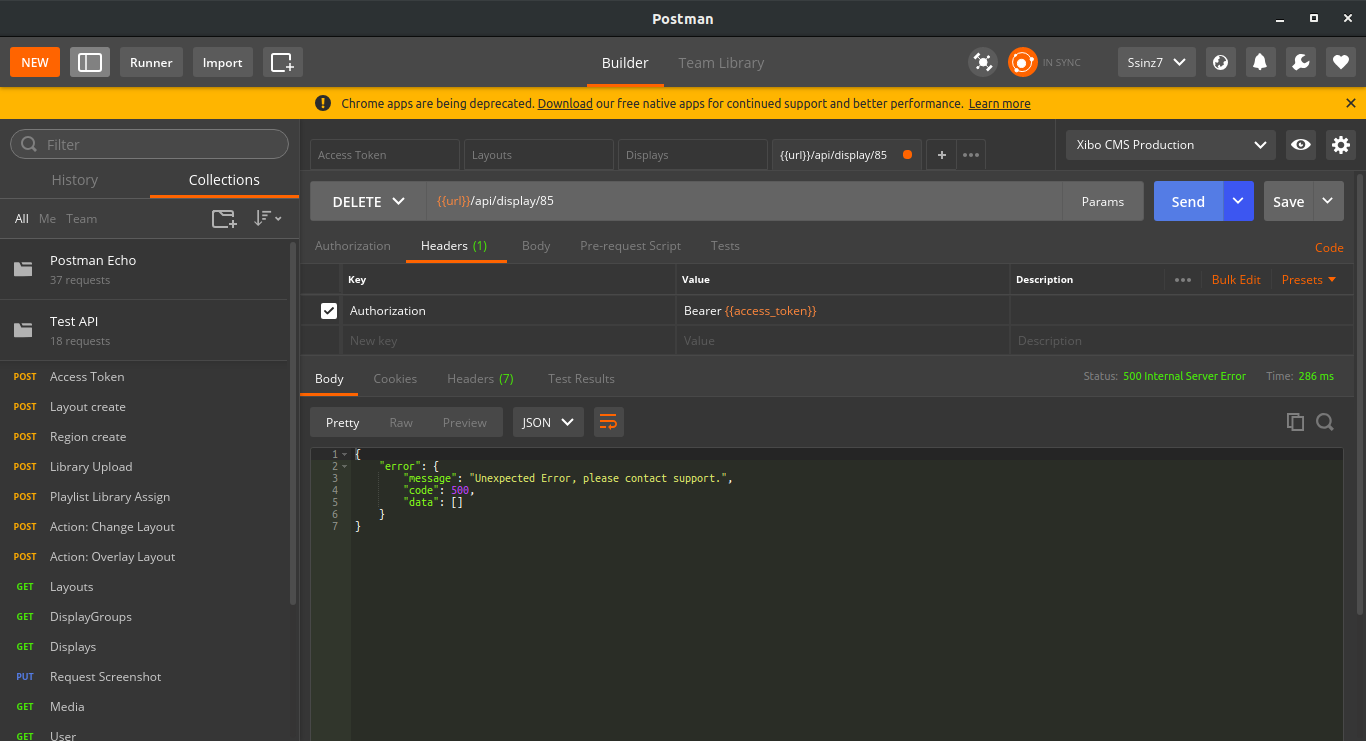The image size is (1366, 741).
Task: Click the heart icon
Action: pos(1341,62)
